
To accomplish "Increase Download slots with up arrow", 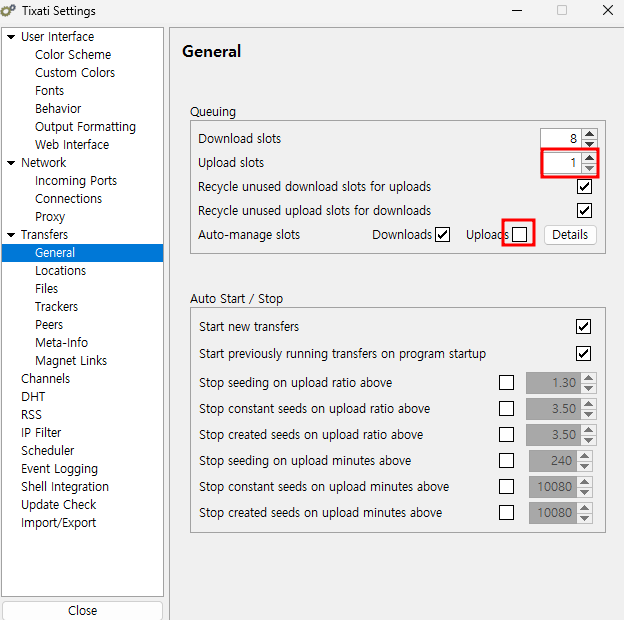I will click(x=589, y=134).
